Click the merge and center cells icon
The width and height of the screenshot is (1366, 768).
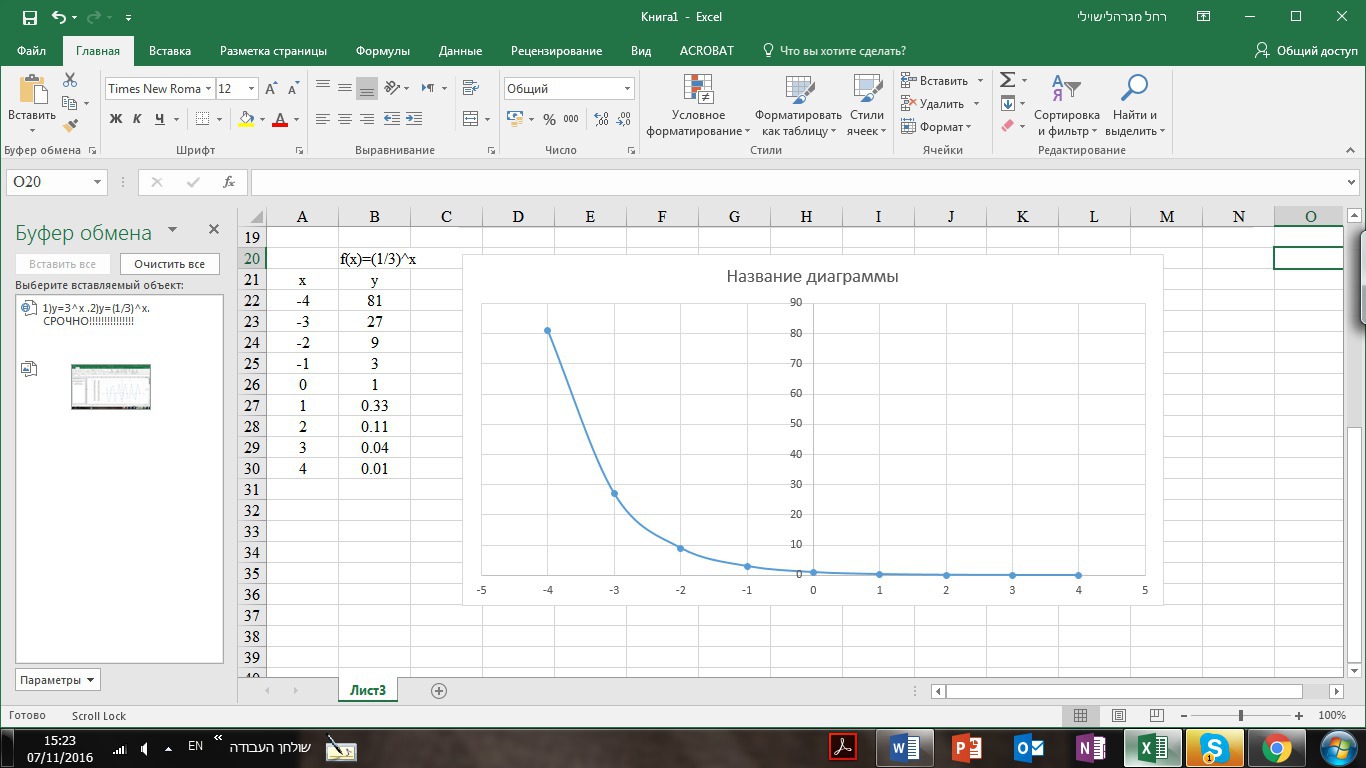click(x=471, y=119)
